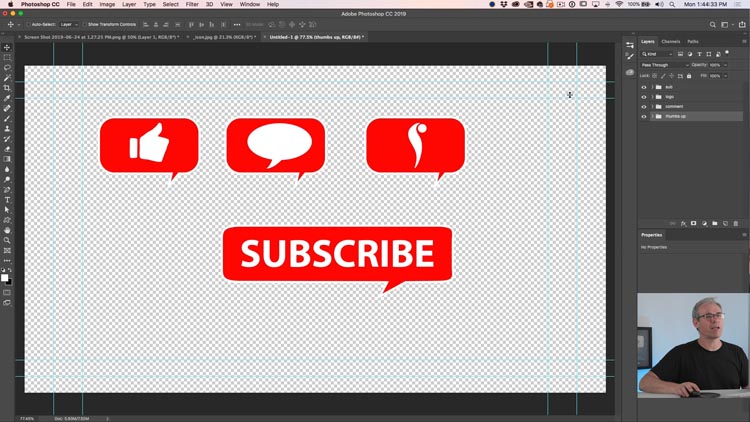This screenshot has width=750, height=422.
Task: Enable the Auto-Select checkbox
Action: 28,24
